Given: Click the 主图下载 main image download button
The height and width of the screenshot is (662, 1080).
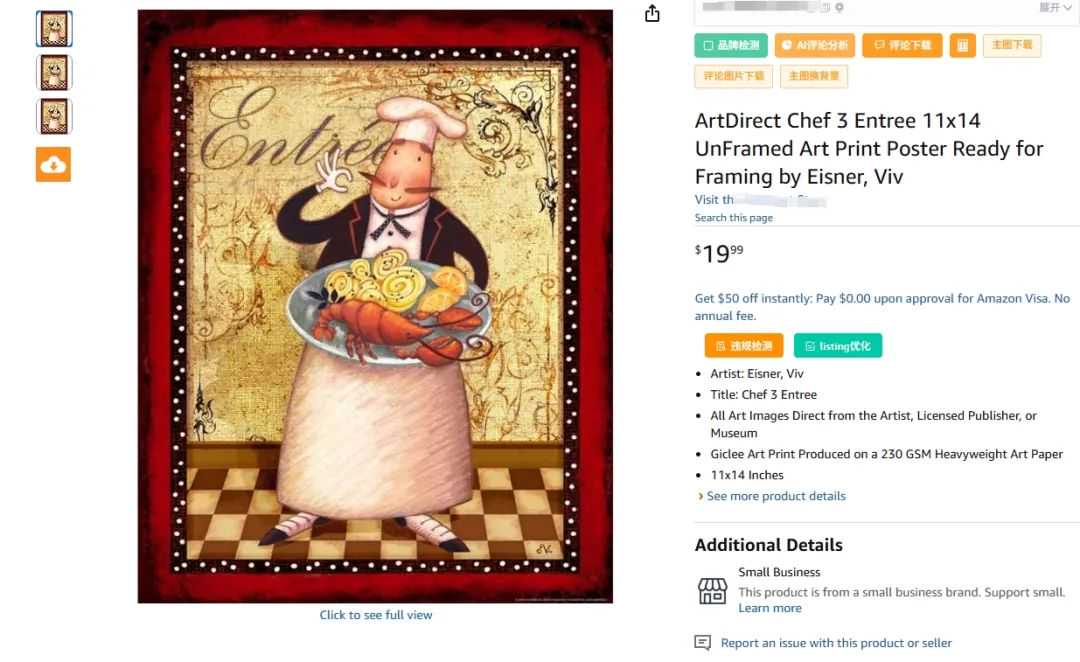Looking at the screenshot, I should pyautogui.click(x=1012, y=45).
